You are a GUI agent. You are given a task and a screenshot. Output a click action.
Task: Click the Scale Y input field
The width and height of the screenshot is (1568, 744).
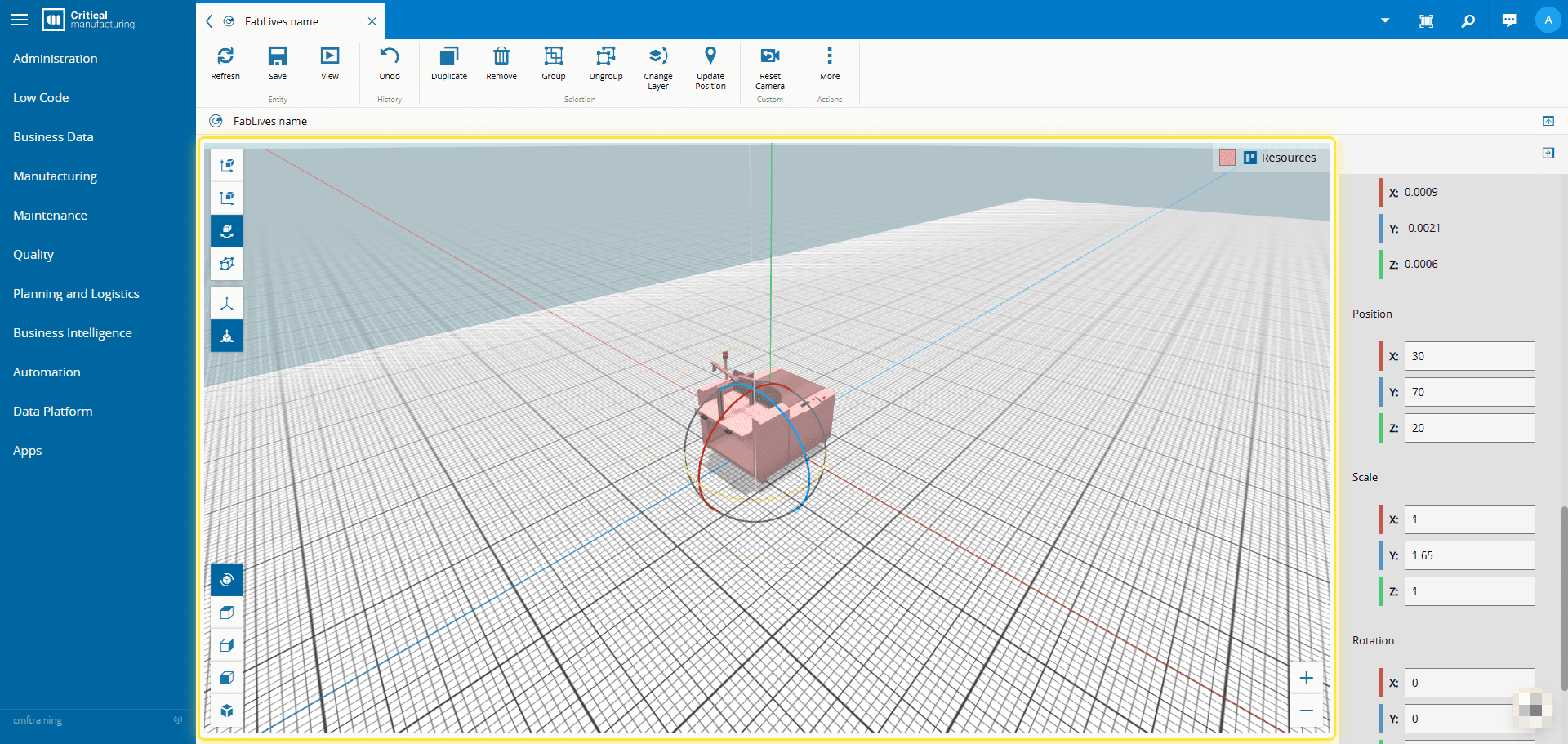pyautogui.click(x=1468, y=555)
